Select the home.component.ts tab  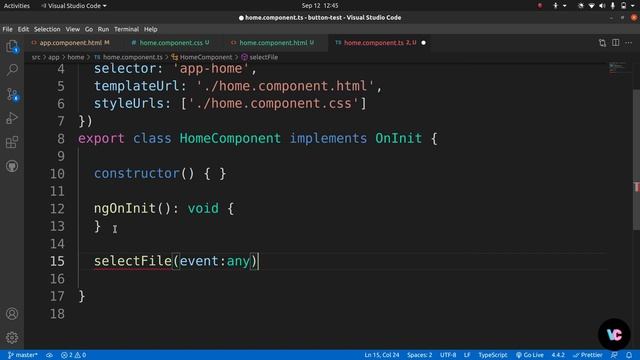pos(374,42)
